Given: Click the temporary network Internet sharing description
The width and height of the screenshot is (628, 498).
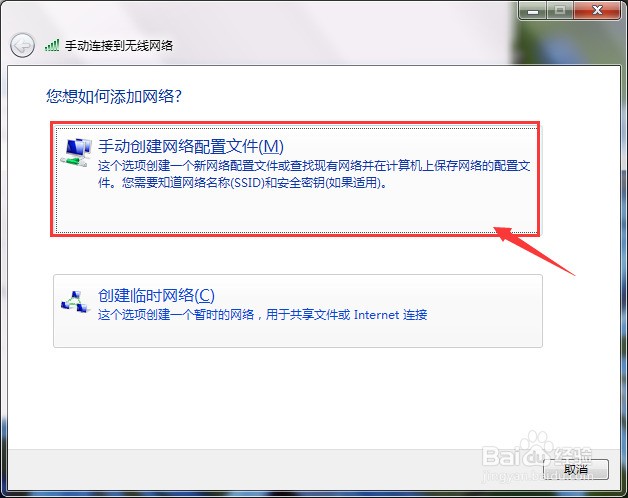Looking at the screenshot, I should tap(263, 315).
